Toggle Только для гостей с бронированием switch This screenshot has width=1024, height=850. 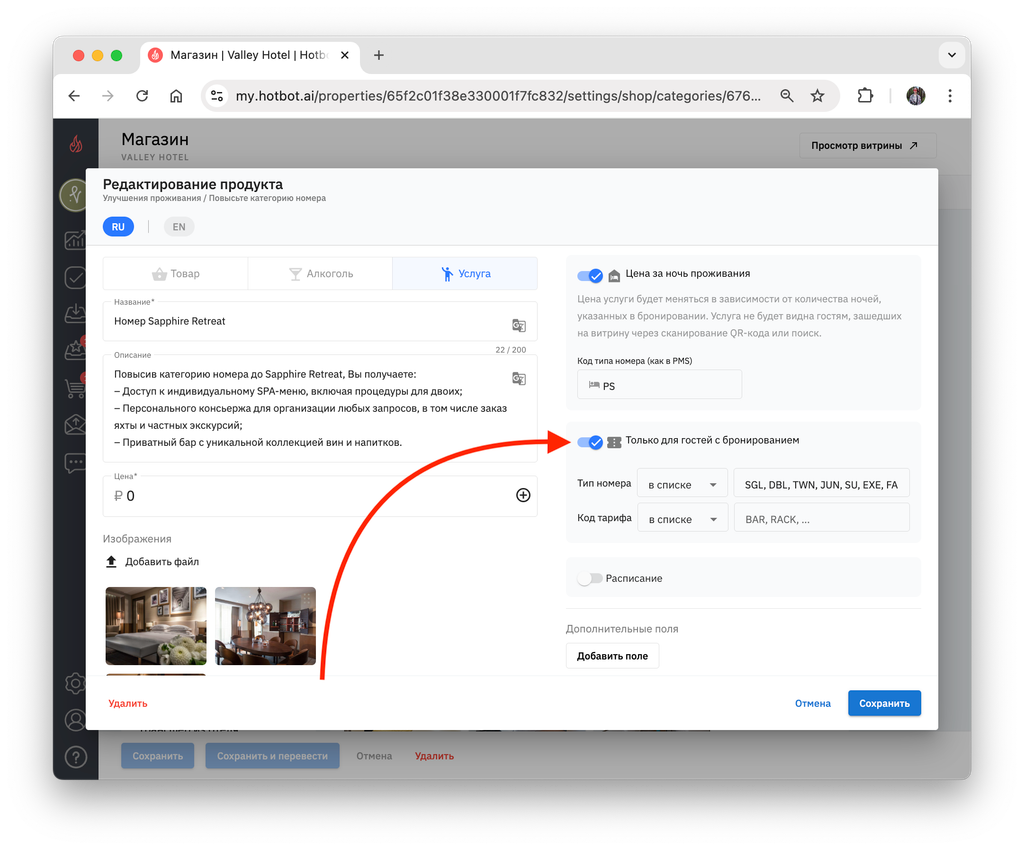590,442
